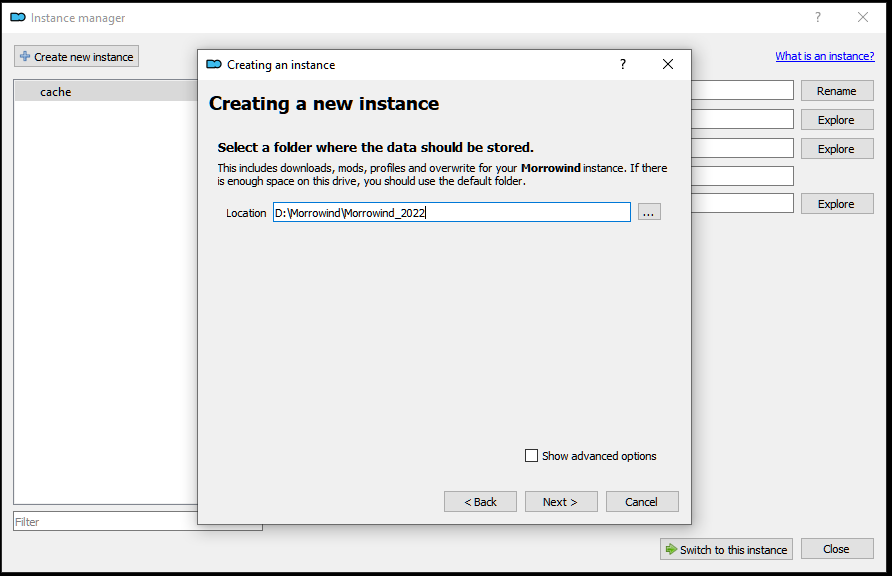Click the Instance manager help question mark
Image resolution: width=892 pixels, height=576 pixels.
pos(817,18)
